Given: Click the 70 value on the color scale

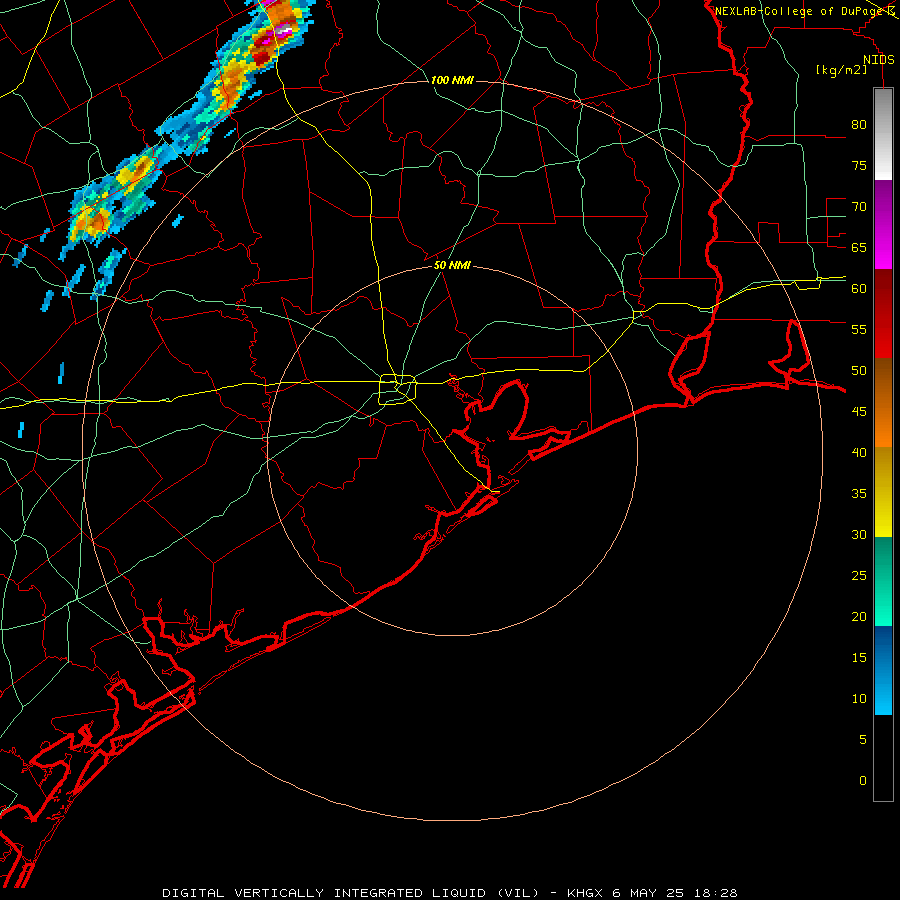Looking at the screenshot, I should [x=859, y=207].
